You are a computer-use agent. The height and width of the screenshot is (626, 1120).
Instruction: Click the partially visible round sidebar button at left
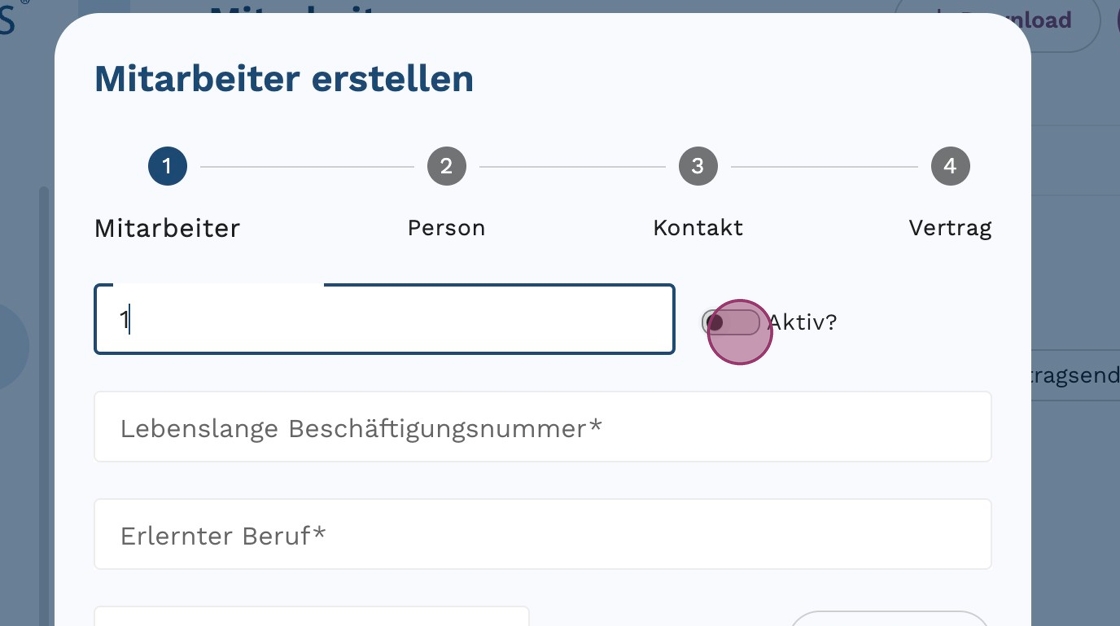(12, 346)
